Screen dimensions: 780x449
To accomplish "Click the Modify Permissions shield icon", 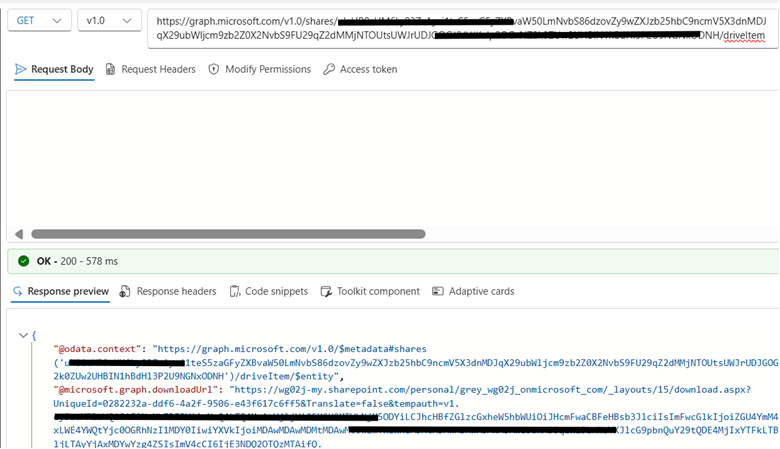I will click(x=213, y=69).
